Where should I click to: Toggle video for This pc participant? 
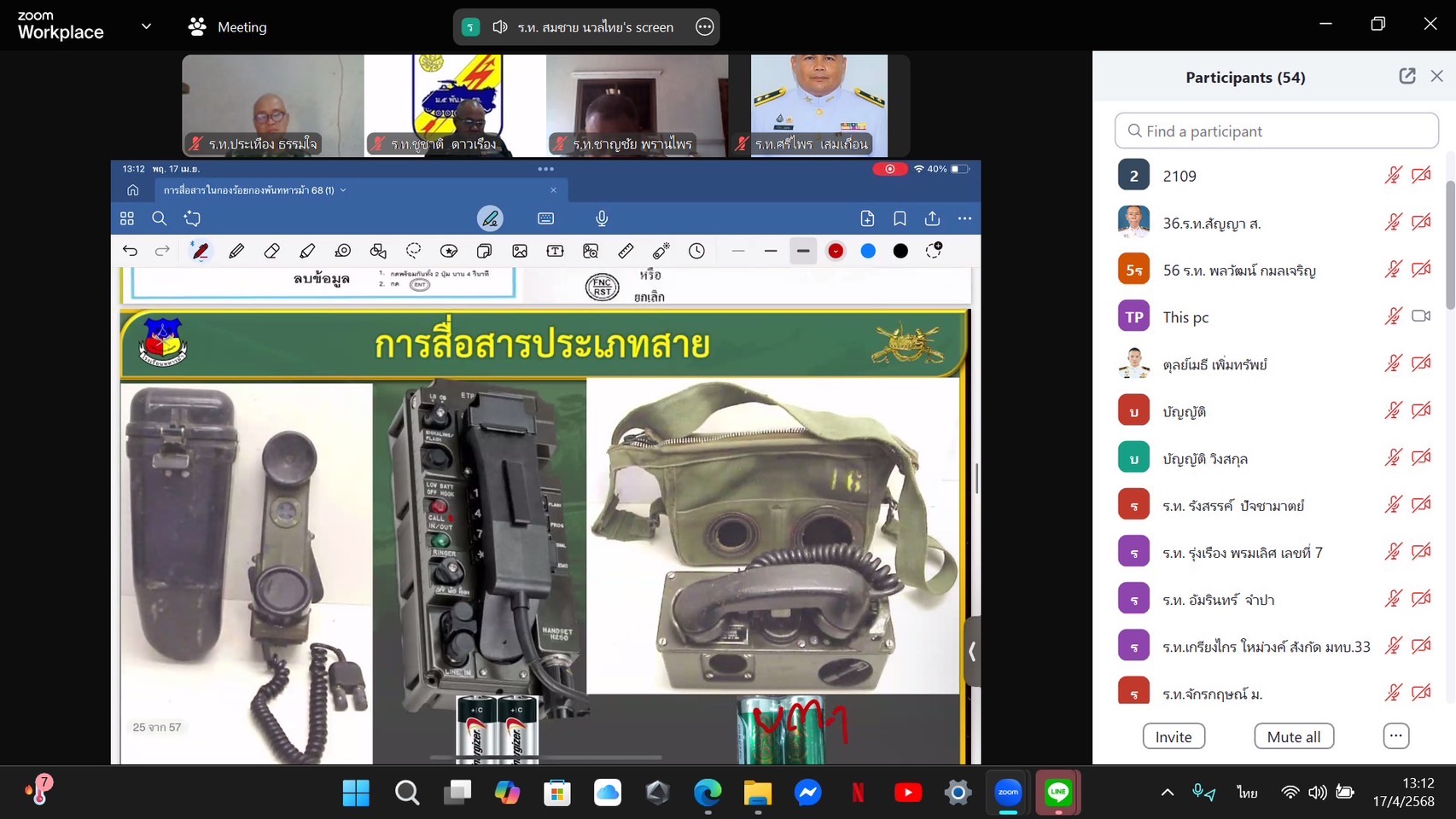point(1421,317)
